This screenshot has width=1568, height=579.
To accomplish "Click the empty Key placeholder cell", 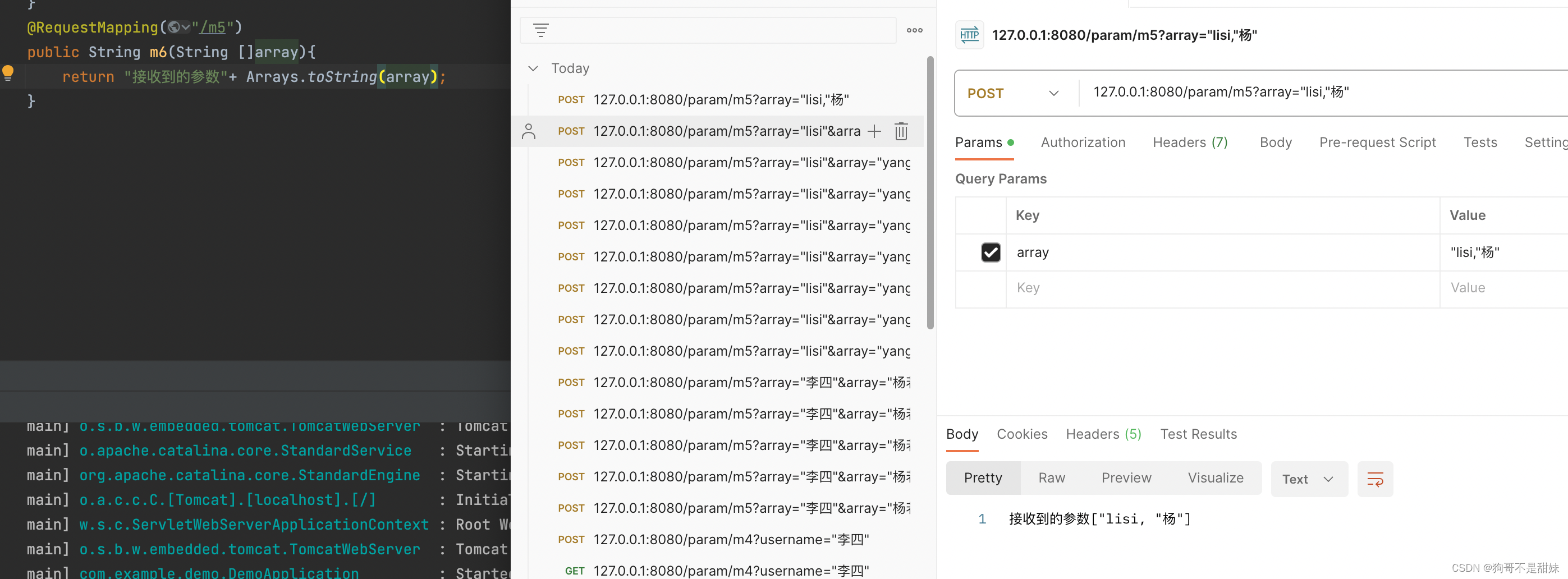I will [x=1222, y=288].
